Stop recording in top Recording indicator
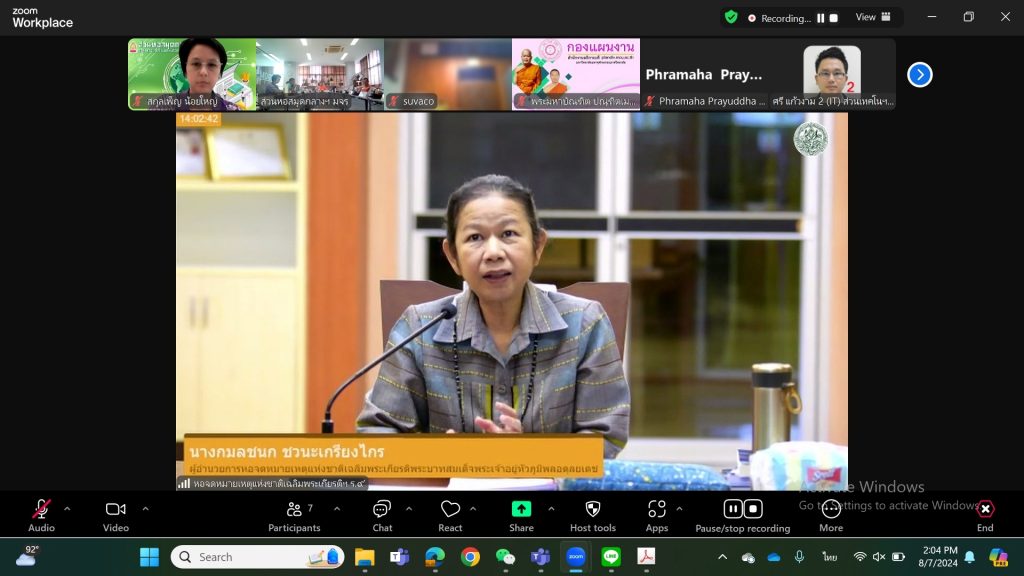The image size is (1024, 576). (833, 18)
